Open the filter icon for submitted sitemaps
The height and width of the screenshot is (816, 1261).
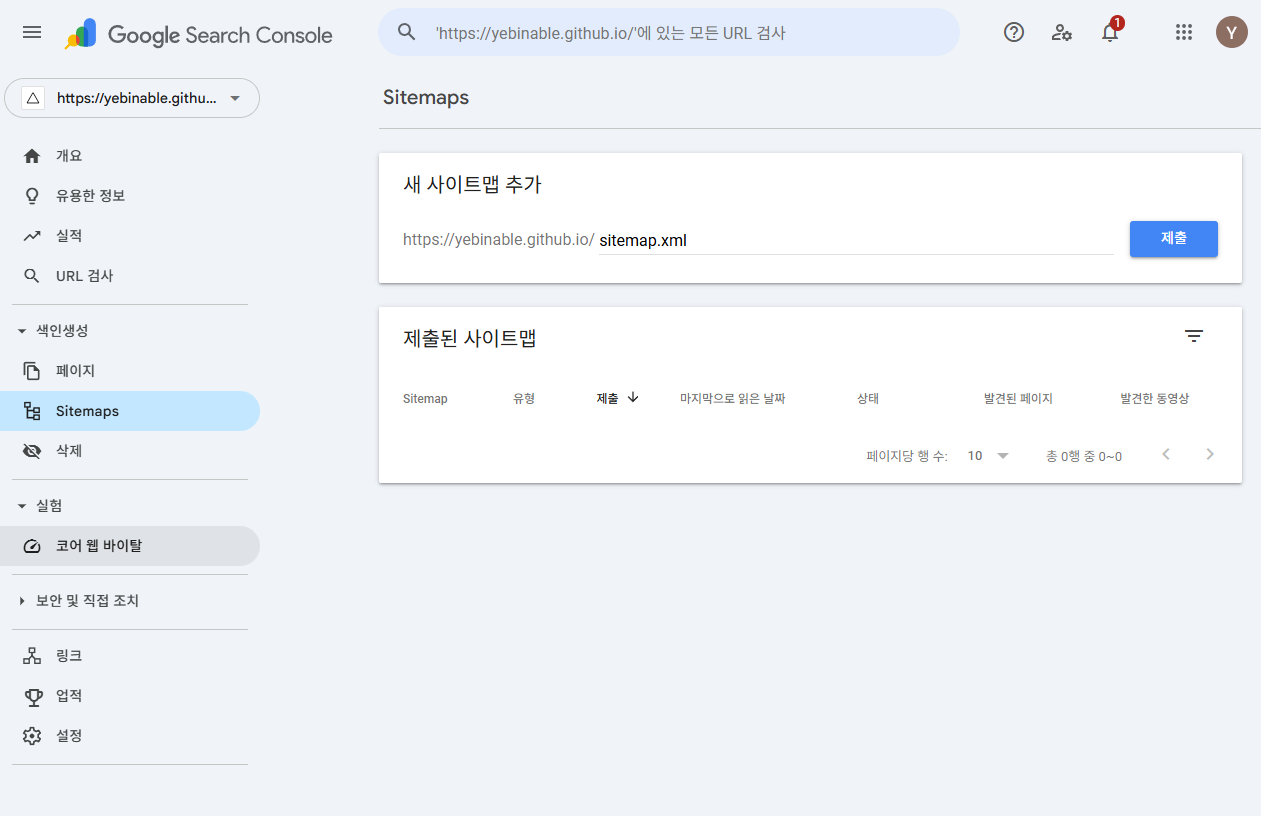click(x=1194, y=336)
